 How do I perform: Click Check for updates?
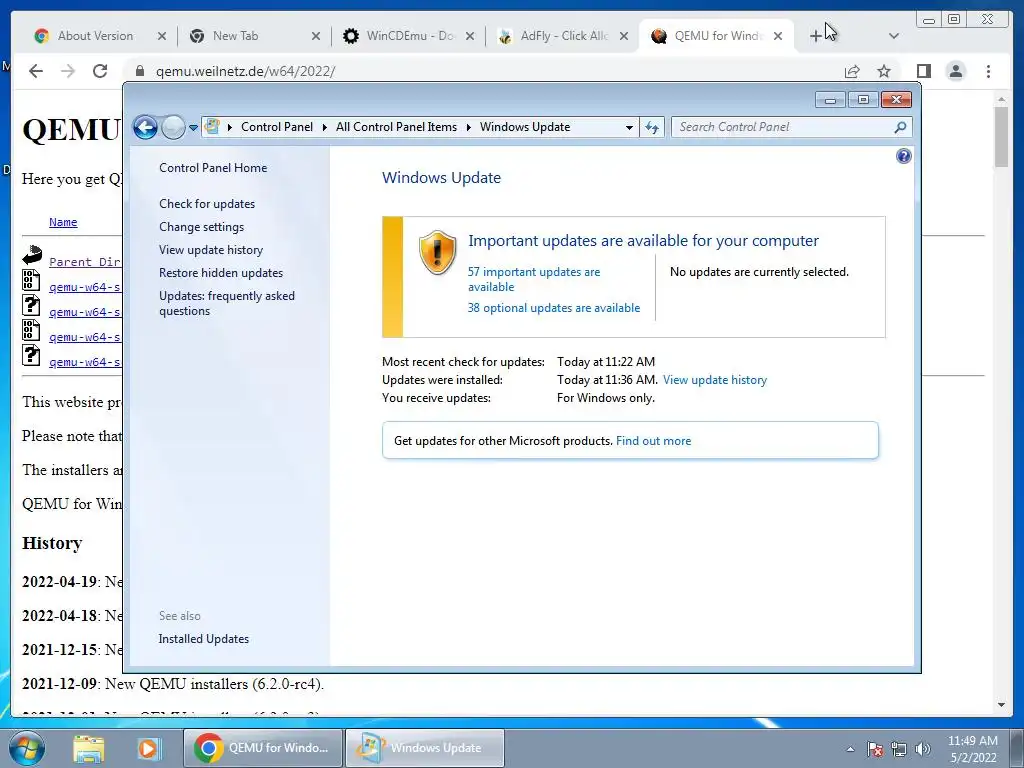[x=207, y=204]
